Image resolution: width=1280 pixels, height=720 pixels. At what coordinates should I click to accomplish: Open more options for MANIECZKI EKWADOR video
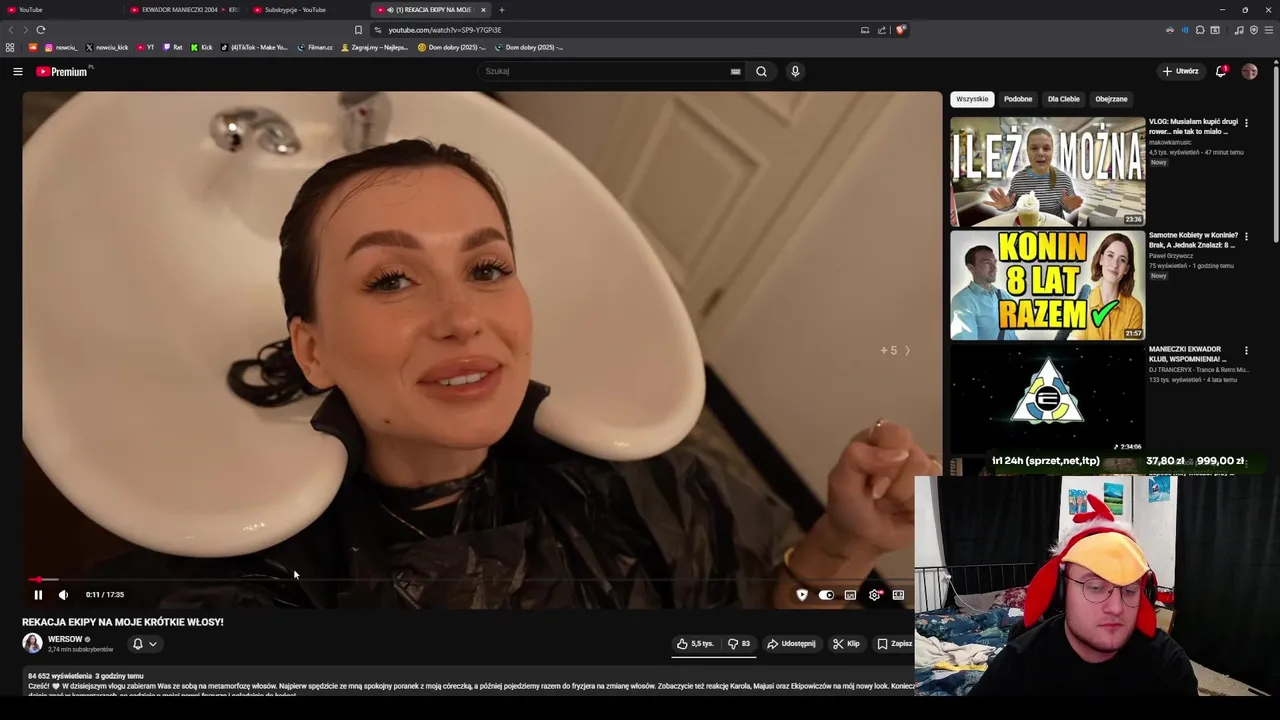[x=1246, y=350]
